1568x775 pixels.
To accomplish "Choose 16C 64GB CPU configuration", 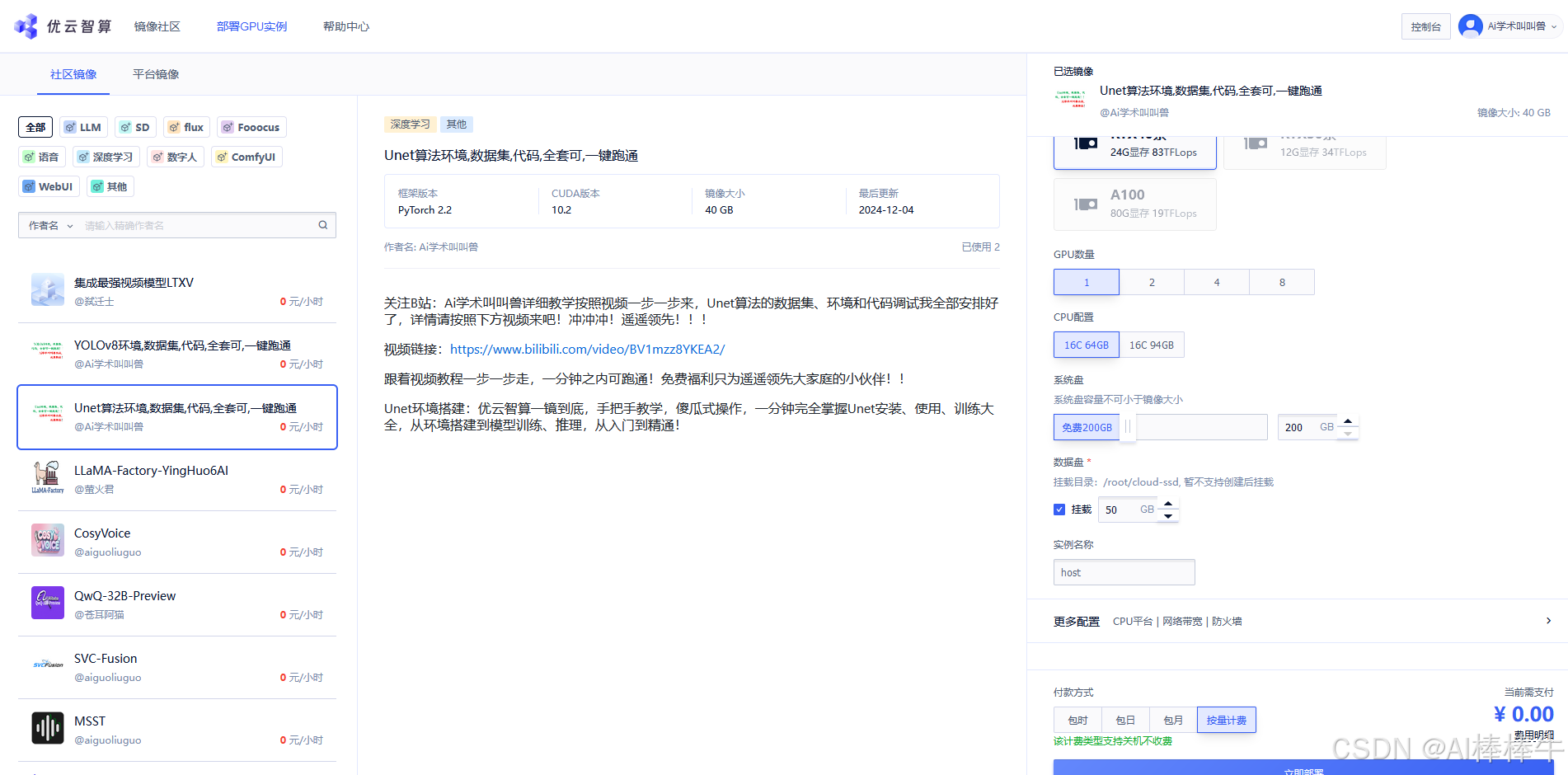I will [x=1087, y=345].
